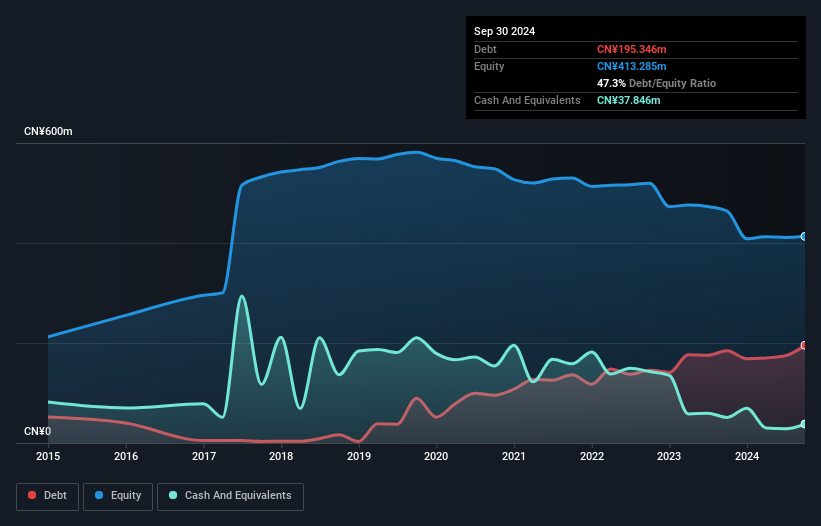Screen dimensions: 821x526
Task: Click the CN¥0 y-axis label
Action: (x=38, y=431)
